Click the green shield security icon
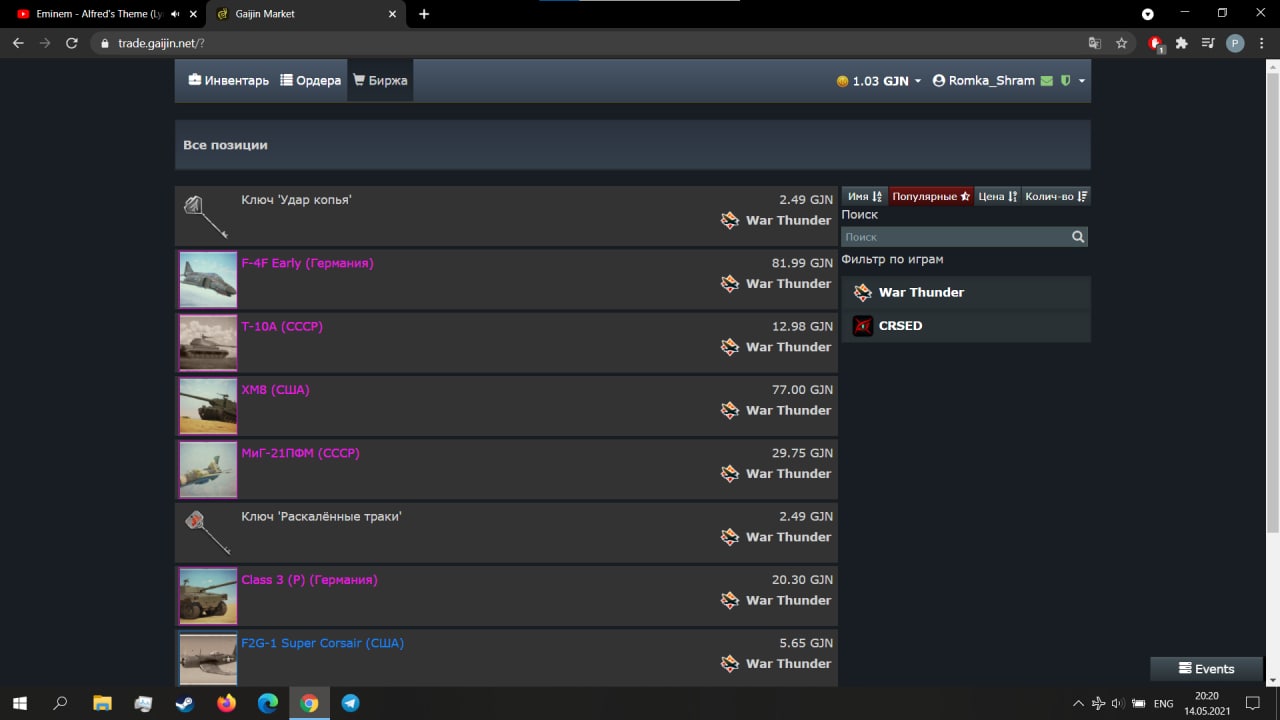Screen dimensions: 1280x720 [1065, 81]
